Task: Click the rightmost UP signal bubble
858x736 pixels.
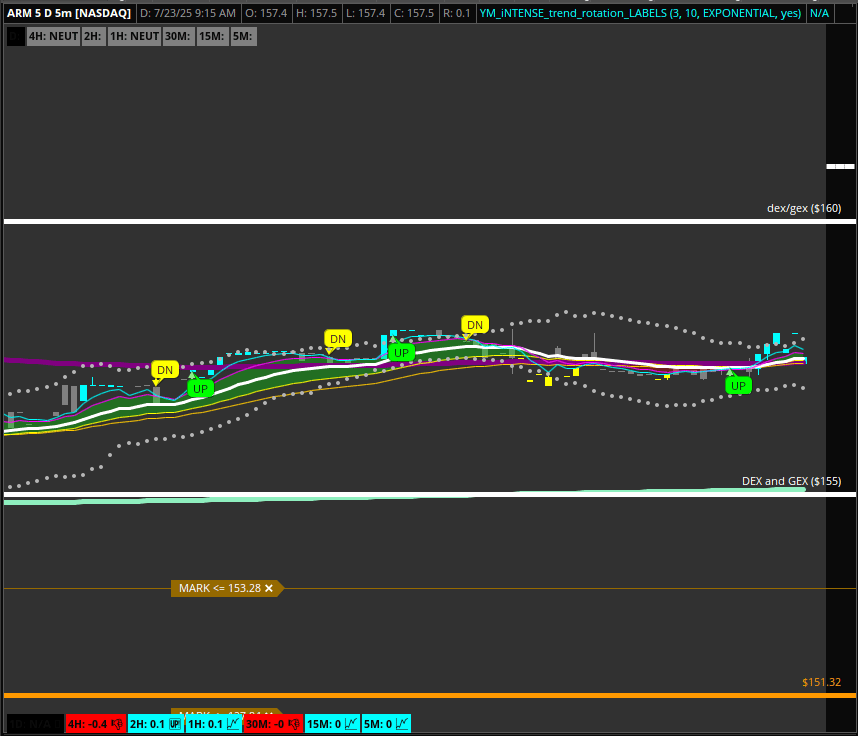Action: (x=738, y=385)
